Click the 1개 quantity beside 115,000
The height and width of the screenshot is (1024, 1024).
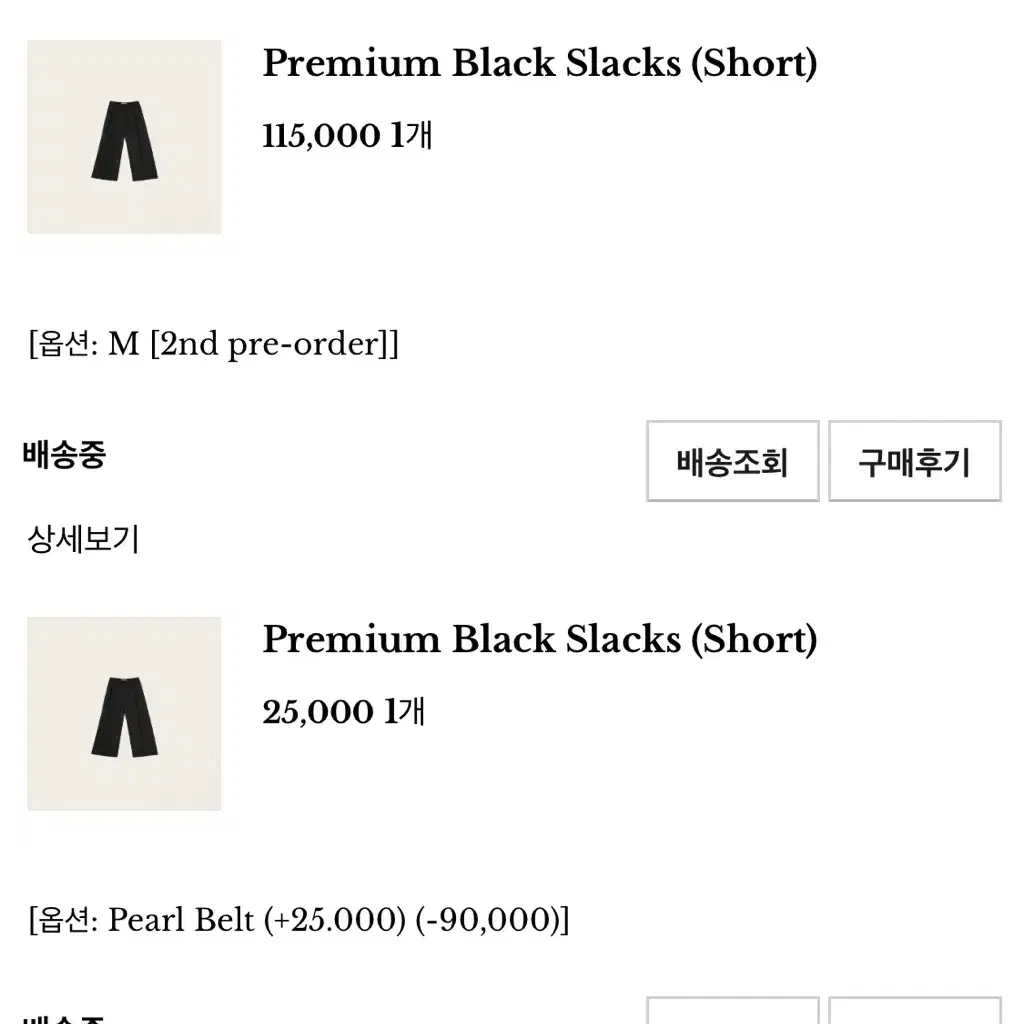[411, 136]
